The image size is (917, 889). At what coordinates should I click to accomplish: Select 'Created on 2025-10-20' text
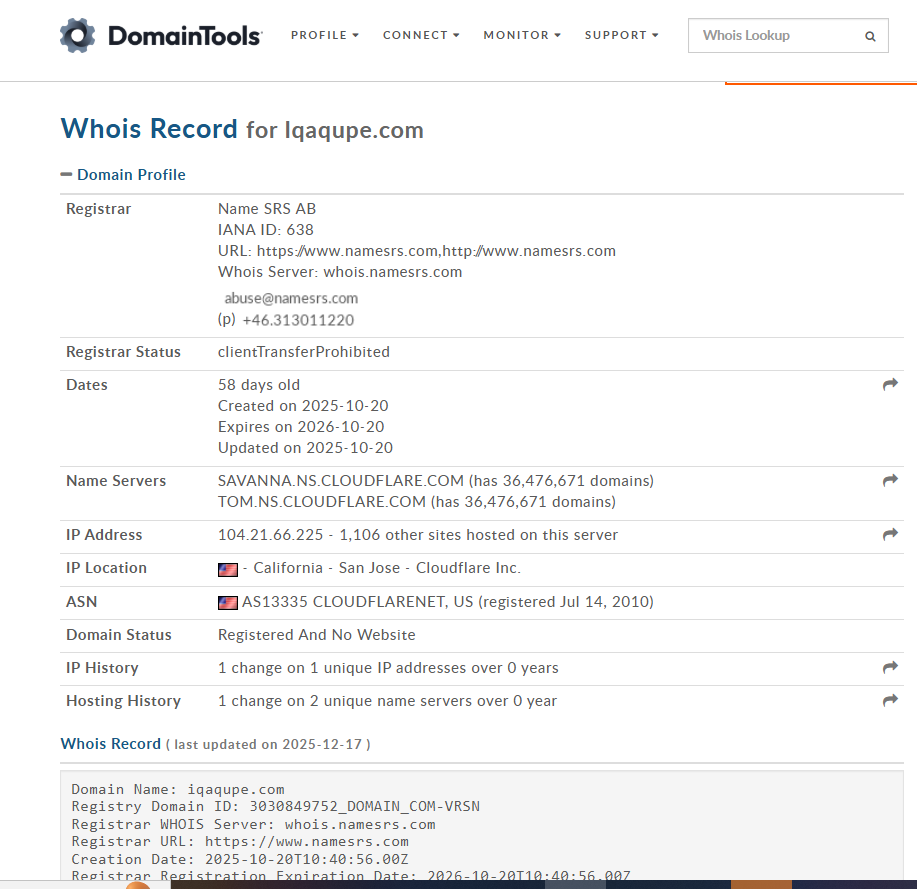point(303,406)
